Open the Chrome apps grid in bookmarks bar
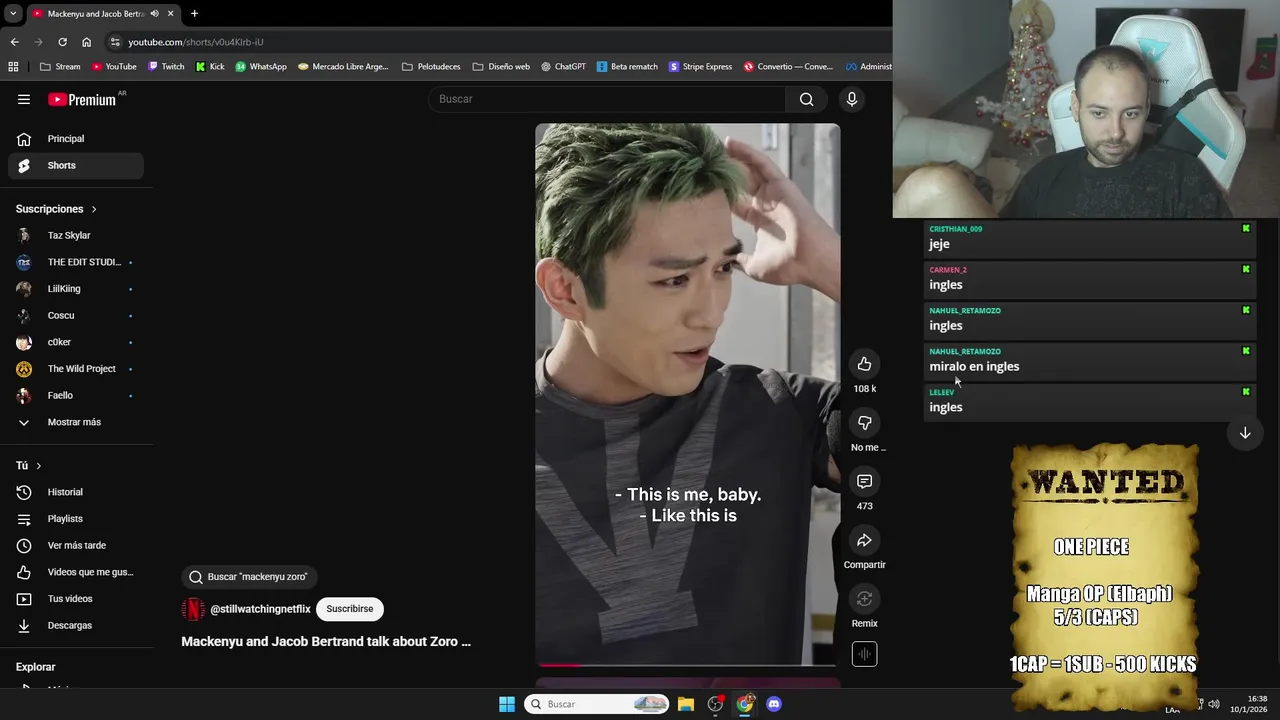This screenshot has width=1280, height=720. pyautogui.click(x=13, y=67)
